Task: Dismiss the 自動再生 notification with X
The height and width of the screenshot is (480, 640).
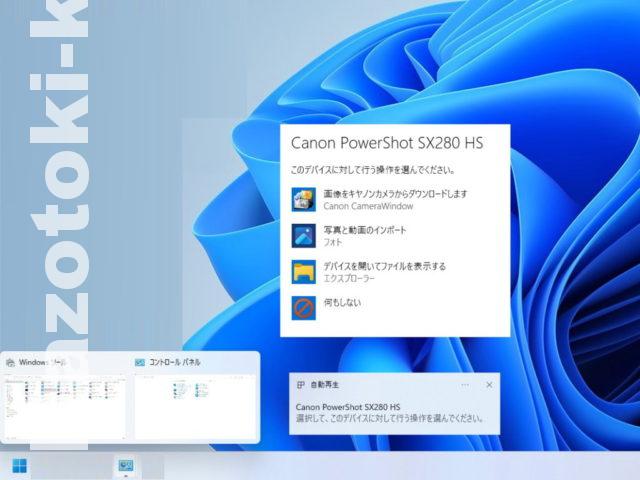Action: [x=489, y=384]
